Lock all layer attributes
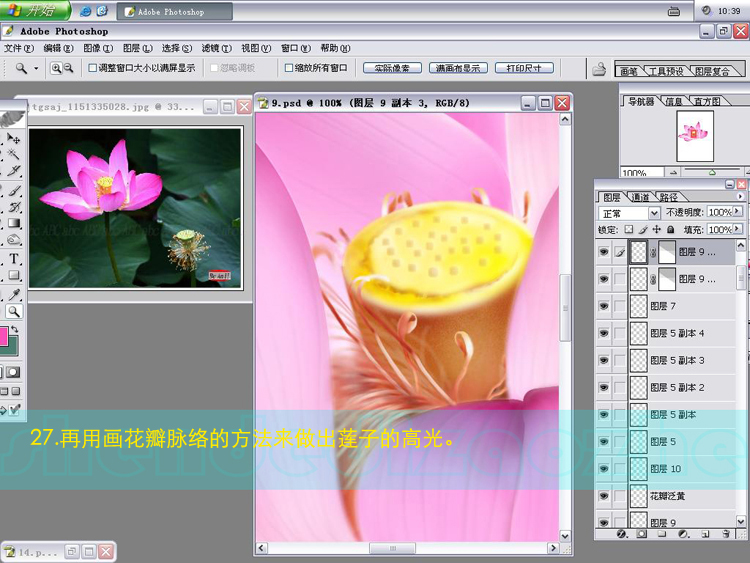The width and height of the screenshot is (750, 563). [671, 230]
